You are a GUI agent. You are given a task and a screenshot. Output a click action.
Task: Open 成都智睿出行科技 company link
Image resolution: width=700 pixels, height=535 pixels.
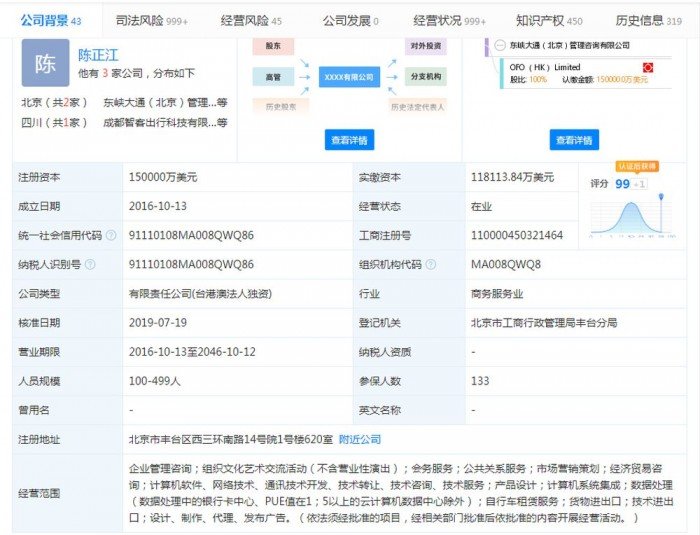pos(165,122)
